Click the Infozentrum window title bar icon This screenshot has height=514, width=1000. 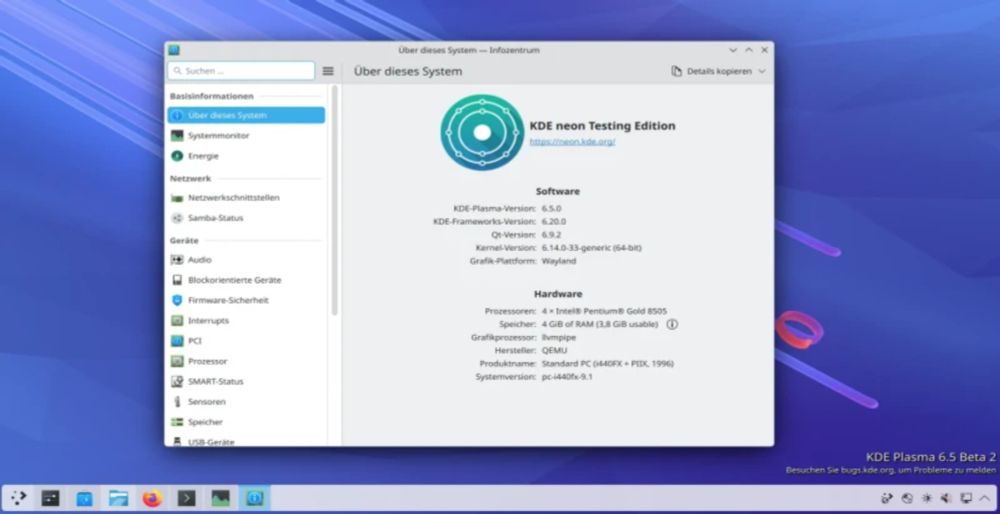coord(173,50)
